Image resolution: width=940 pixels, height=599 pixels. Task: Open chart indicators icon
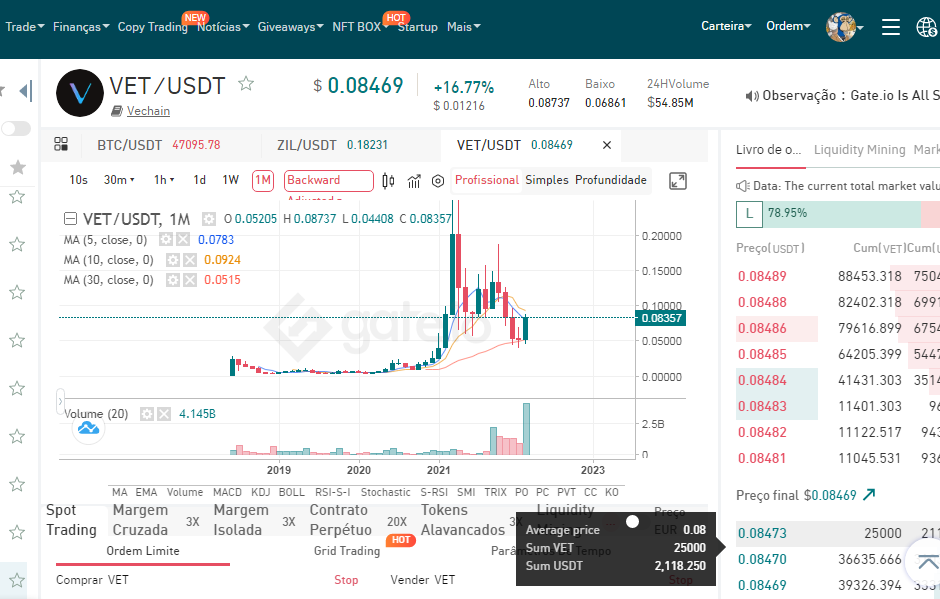point(414,181)
